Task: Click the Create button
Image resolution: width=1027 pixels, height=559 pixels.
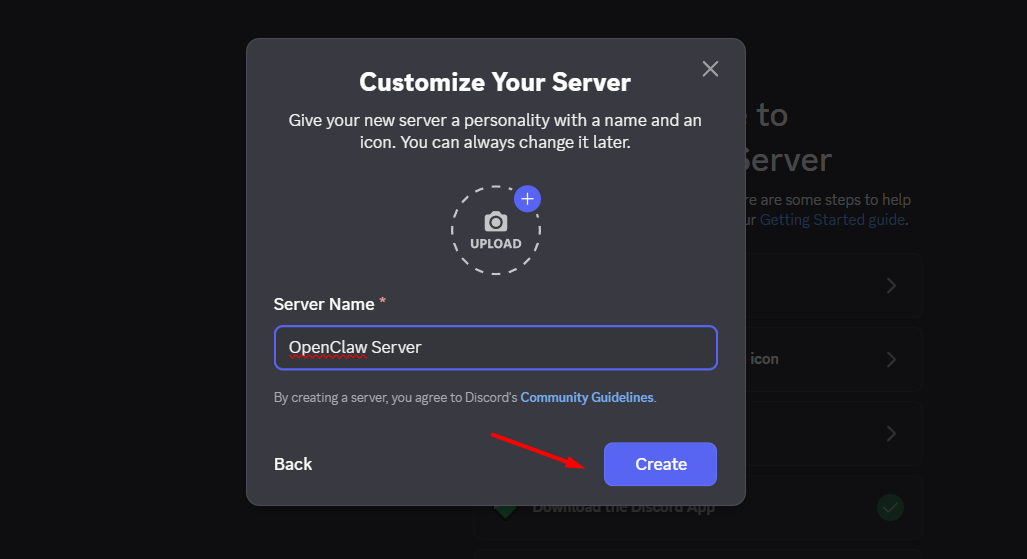Action: pos(660,464)
